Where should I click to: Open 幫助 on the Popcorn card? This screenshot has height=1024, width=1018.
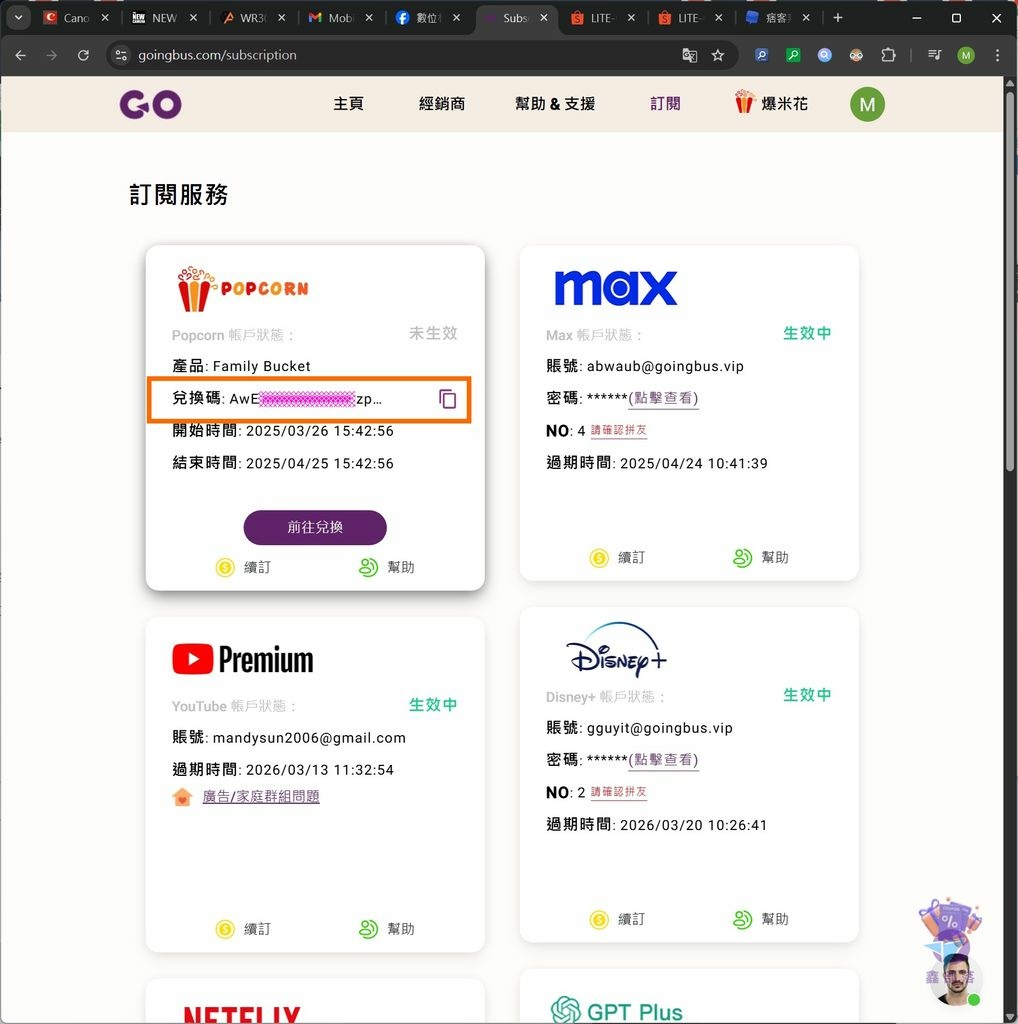coord(387,567)
